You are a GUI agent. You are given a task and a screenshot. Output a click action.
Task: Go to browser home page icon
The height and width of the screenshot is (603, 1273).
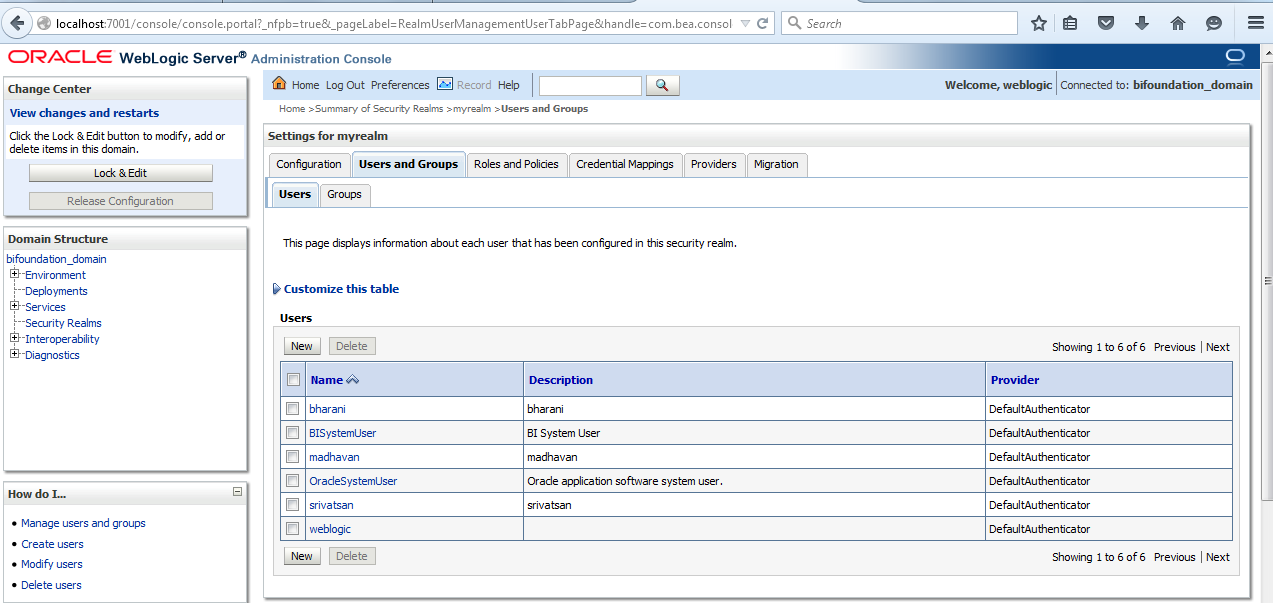[1177, 23]
